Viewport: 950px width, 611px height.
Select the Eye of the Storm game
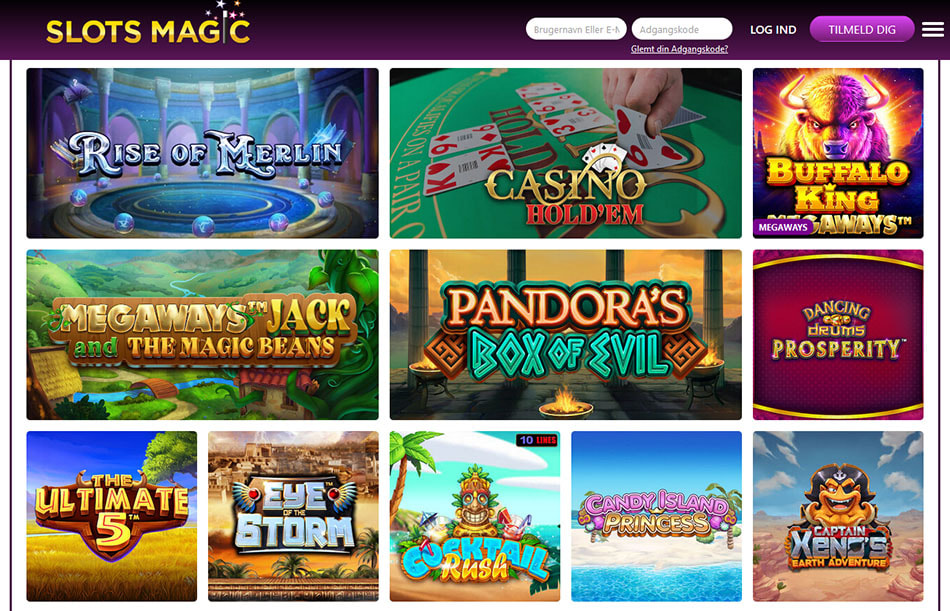(x=293, y=516)
